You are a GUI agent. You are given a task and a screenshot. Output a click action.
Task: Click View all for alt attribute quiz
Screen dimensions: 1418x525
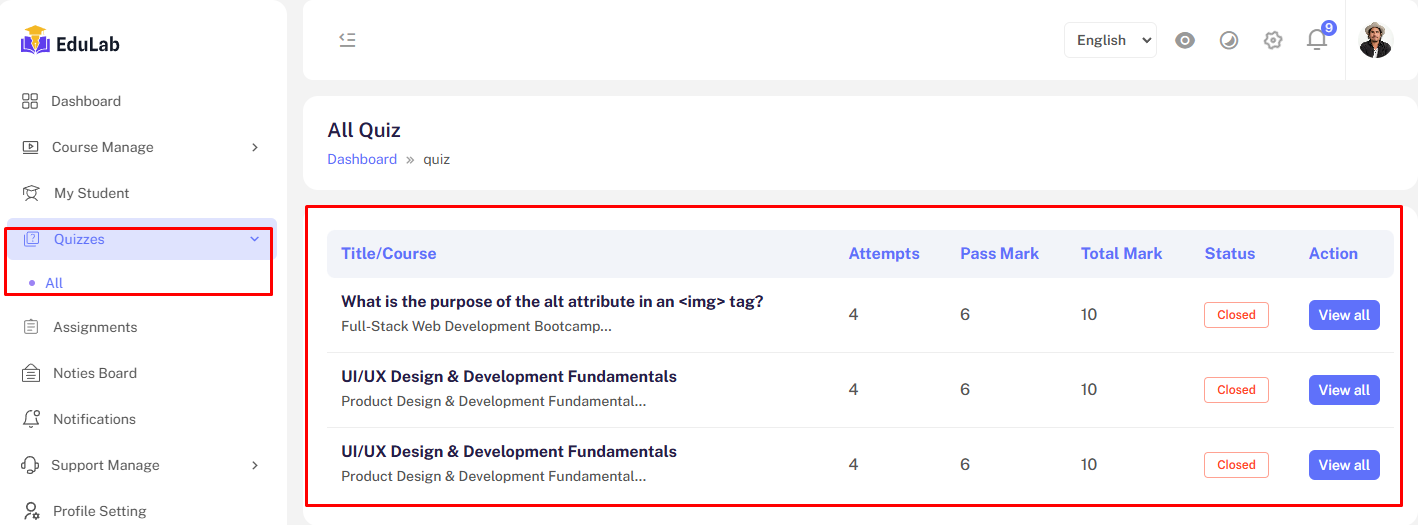[x=1343, y=315]
